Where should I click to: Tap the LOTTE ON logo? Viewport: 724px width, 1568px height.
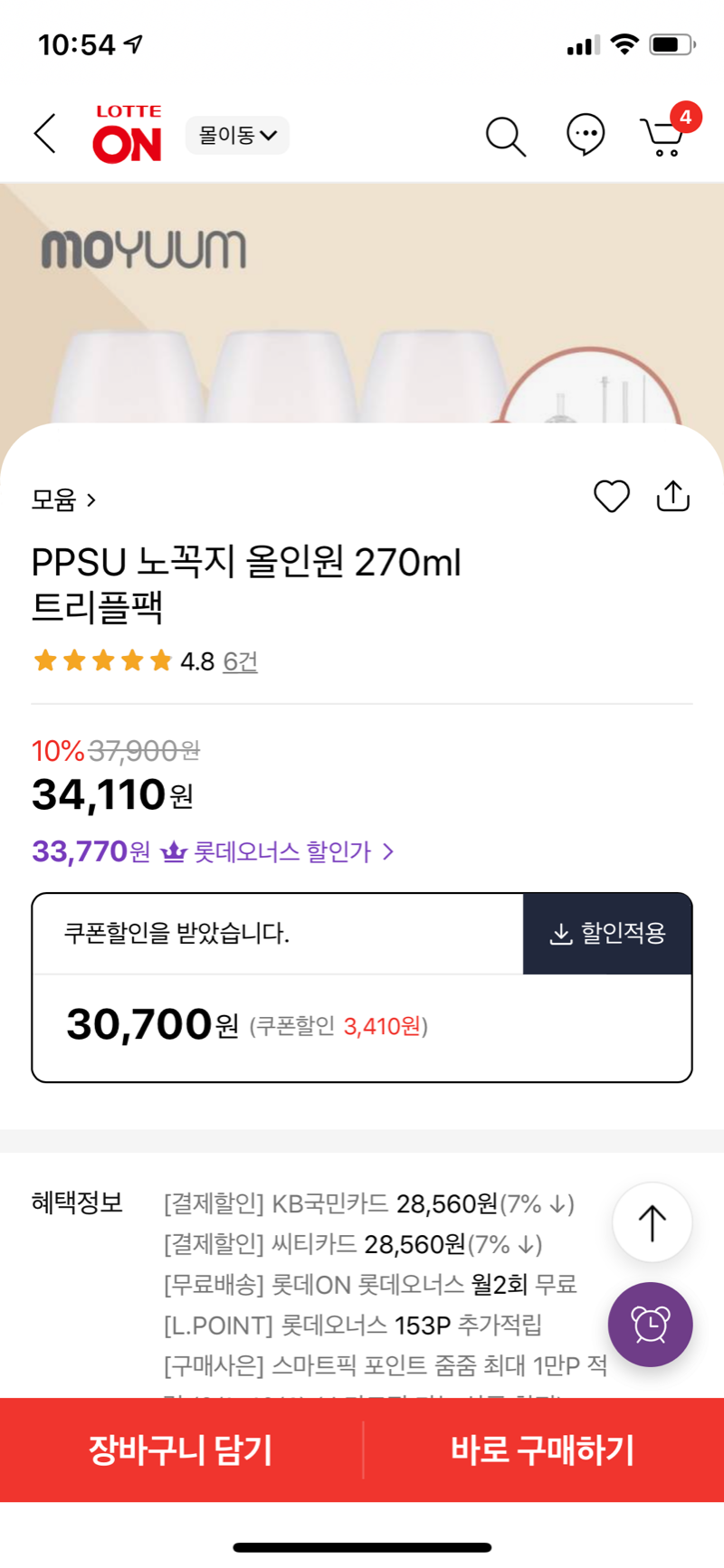(x=128, y=134)
